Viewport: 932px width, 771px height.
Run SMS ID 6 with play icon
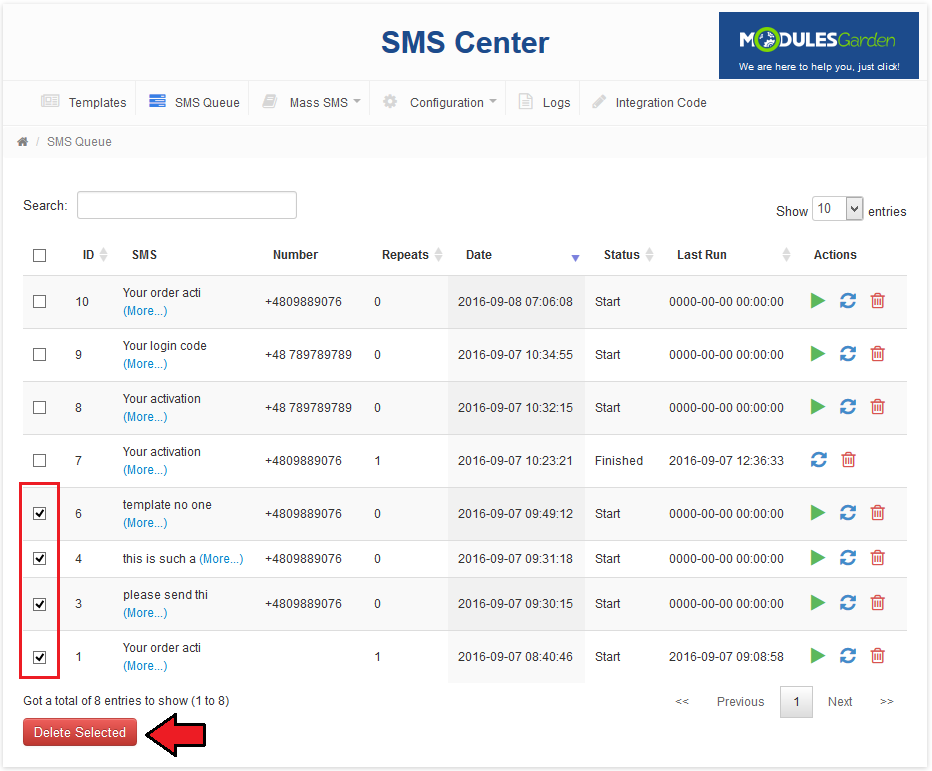point(817,512)
